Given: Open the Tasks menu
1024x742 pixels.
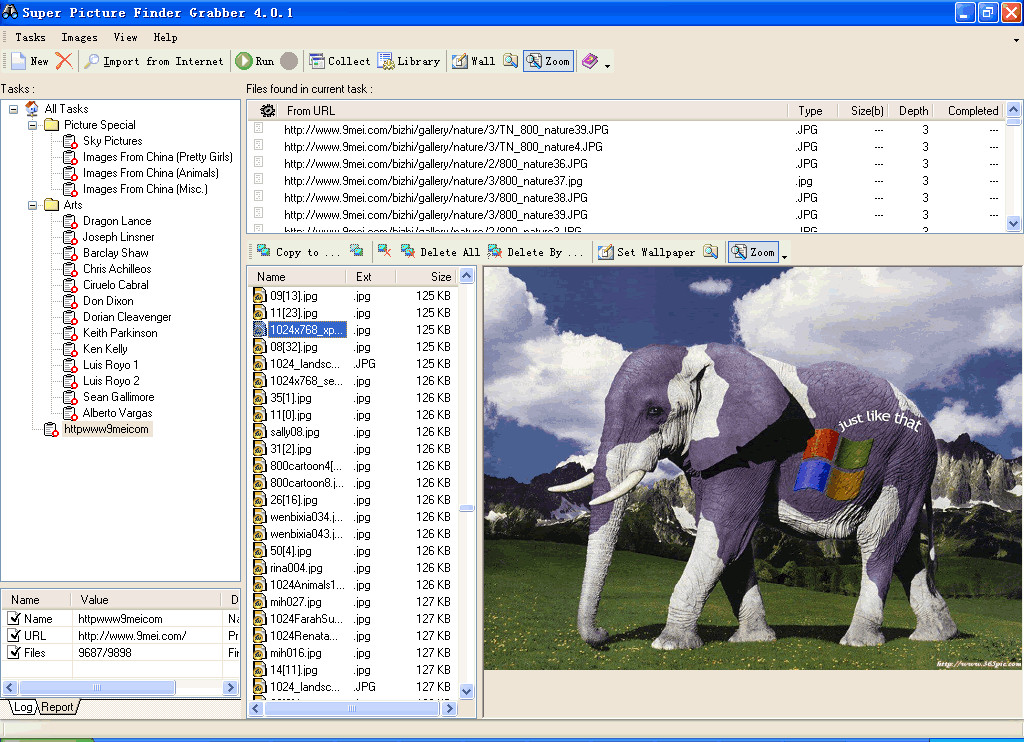Looking at the screenshot, I should coord(30,38).
